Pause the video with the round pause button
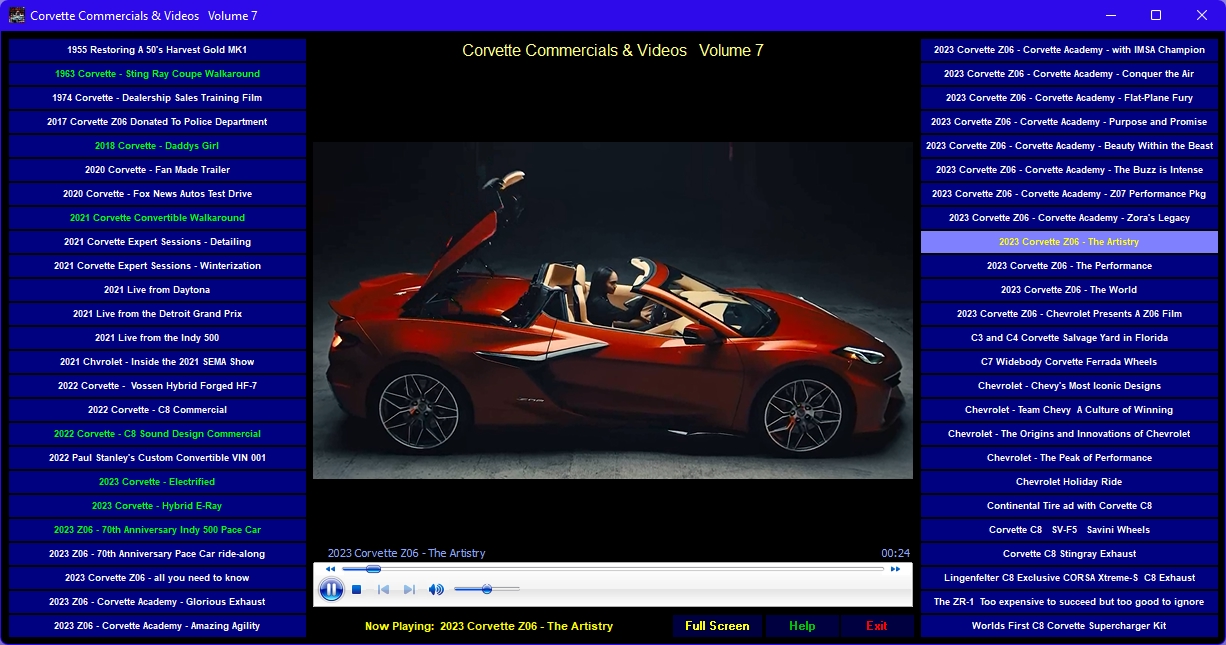Image resolution: width=1226 pixels, height=645 pixels. coord(331,590)
